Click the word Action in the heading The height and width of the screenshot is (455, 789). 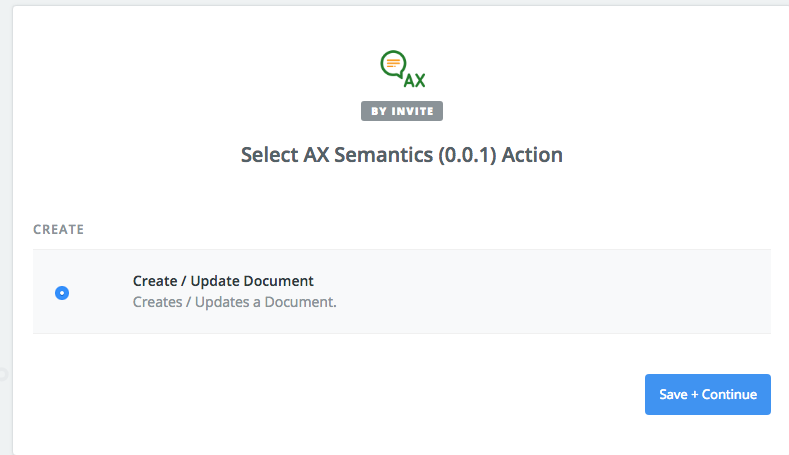[x=532, y=155]
